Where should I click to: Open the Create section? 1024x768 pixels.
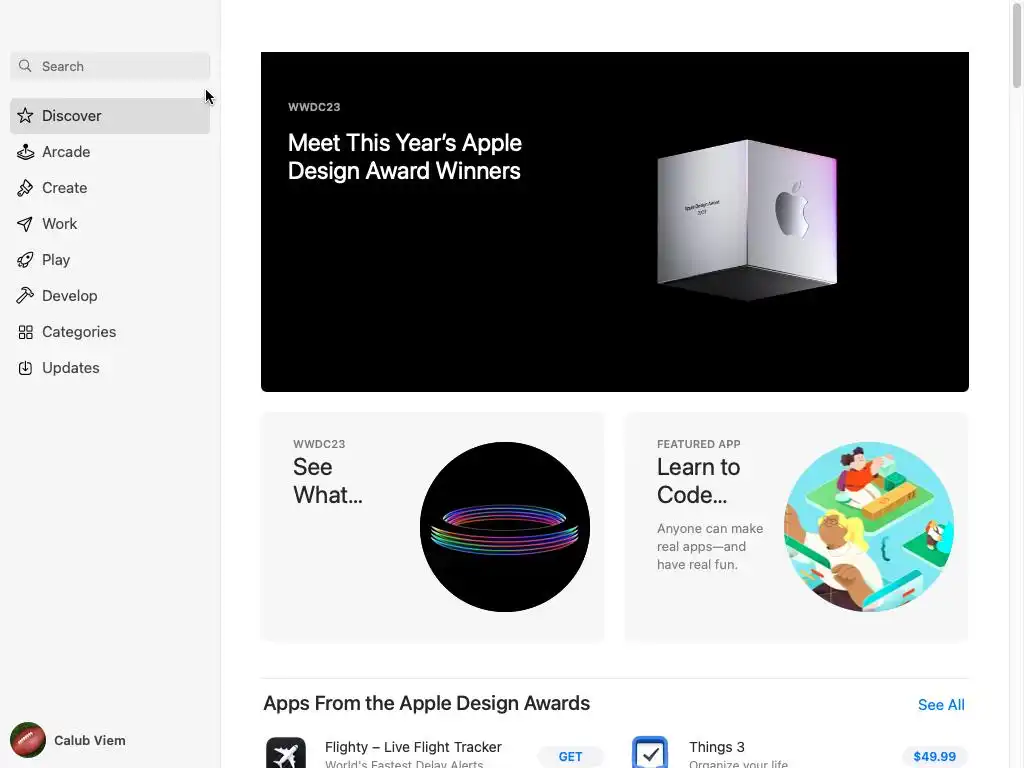[110, 188]
